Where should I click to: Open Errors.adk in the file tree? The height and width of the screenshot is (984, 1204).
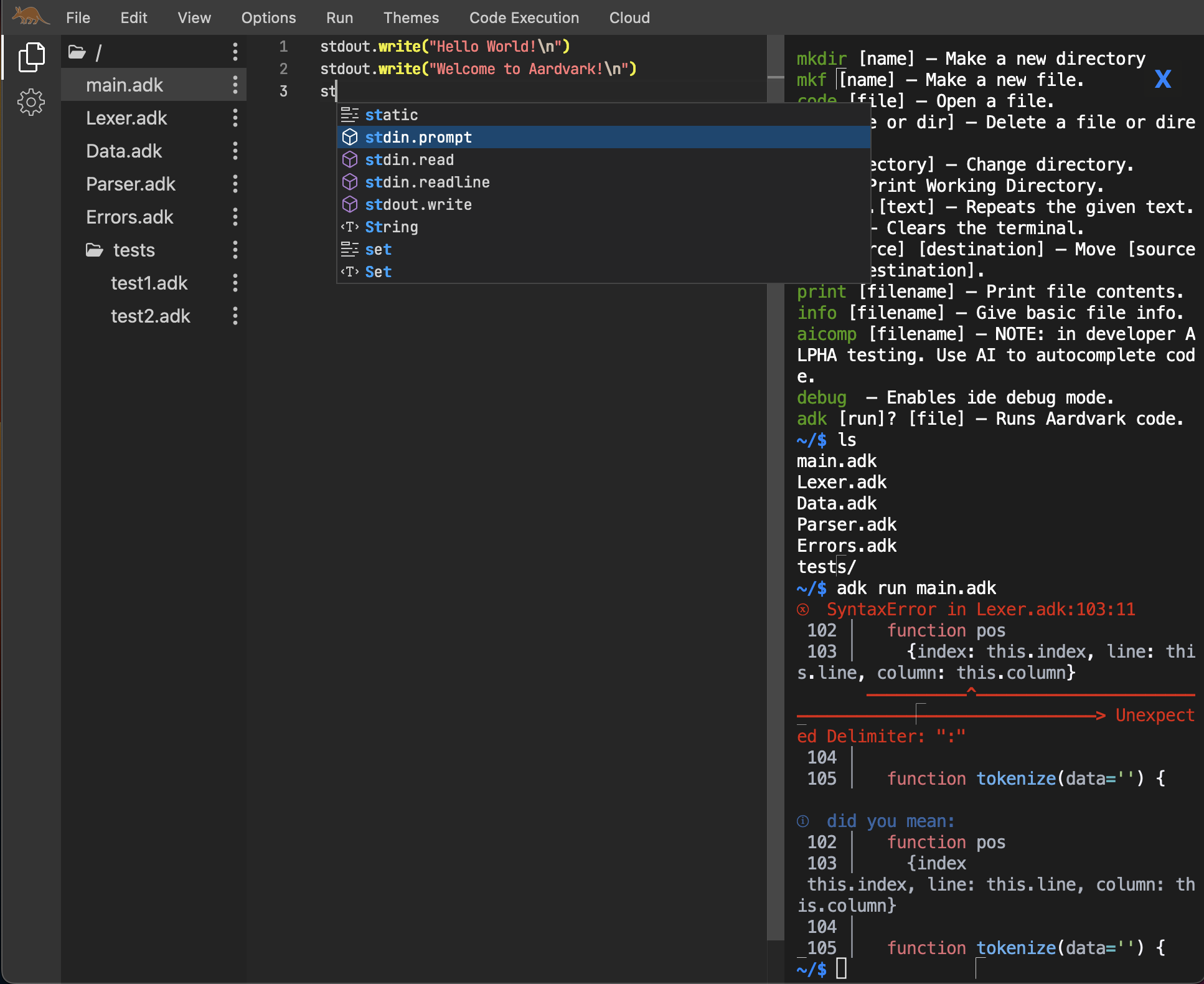(x=129, y=217)
